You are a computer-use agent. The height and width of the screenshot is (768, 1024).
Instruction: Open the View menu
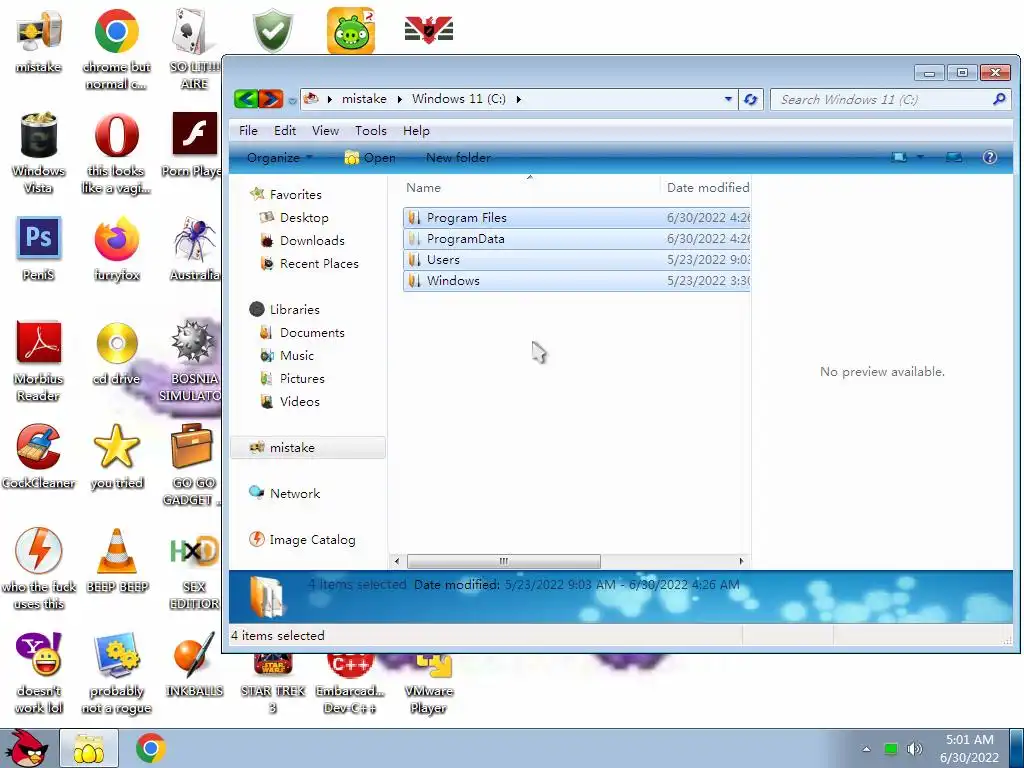(325, 131)
